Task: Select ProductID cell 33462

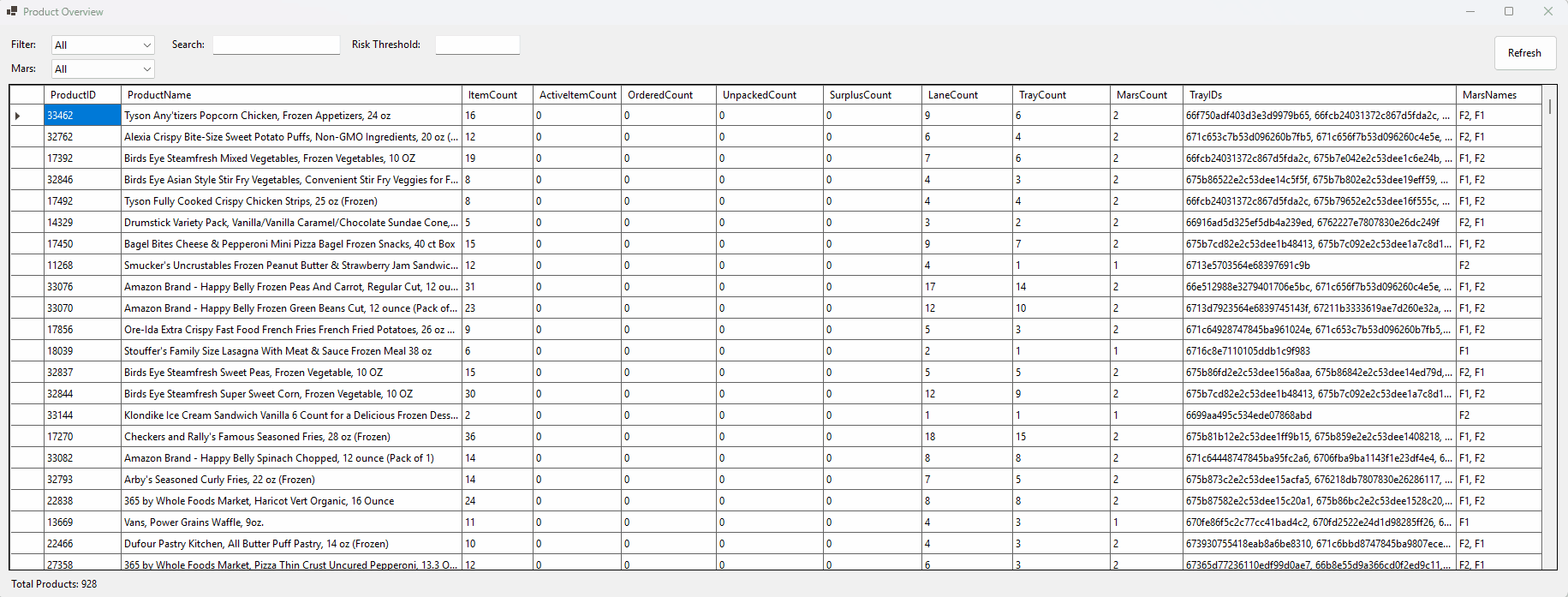Action: (x=82, y=116)
